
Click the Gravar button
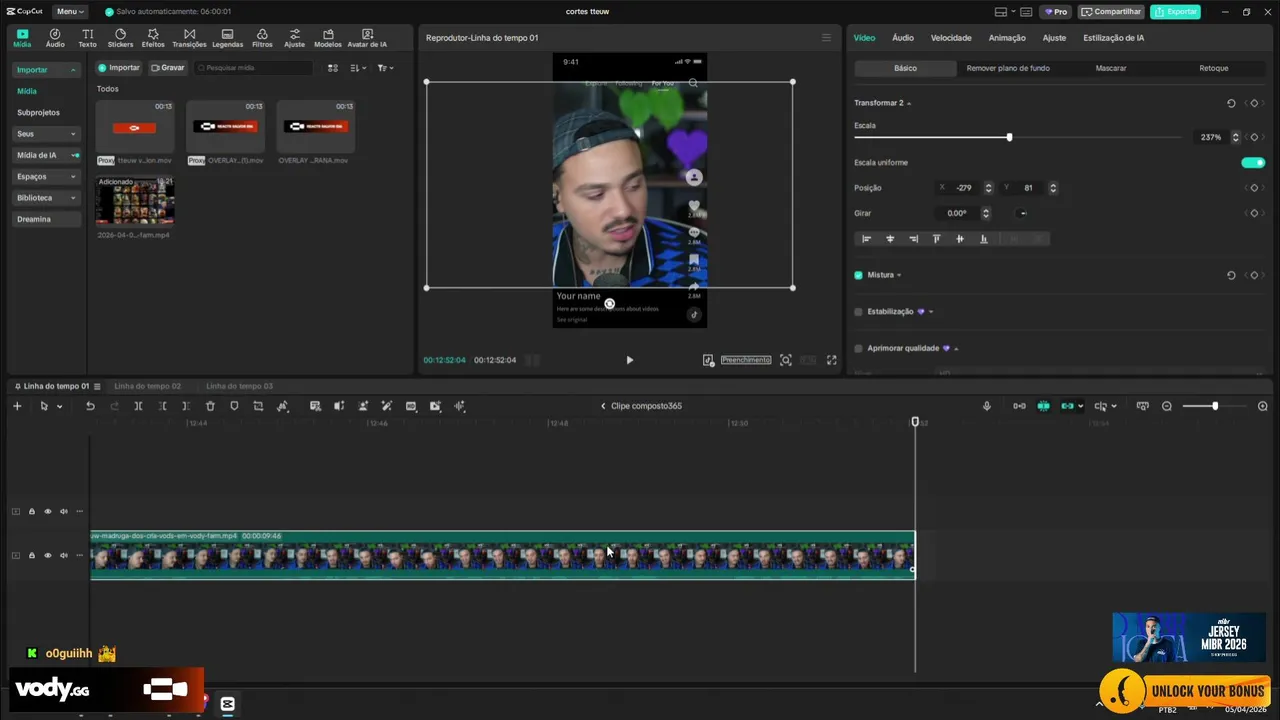coord(168,68)
